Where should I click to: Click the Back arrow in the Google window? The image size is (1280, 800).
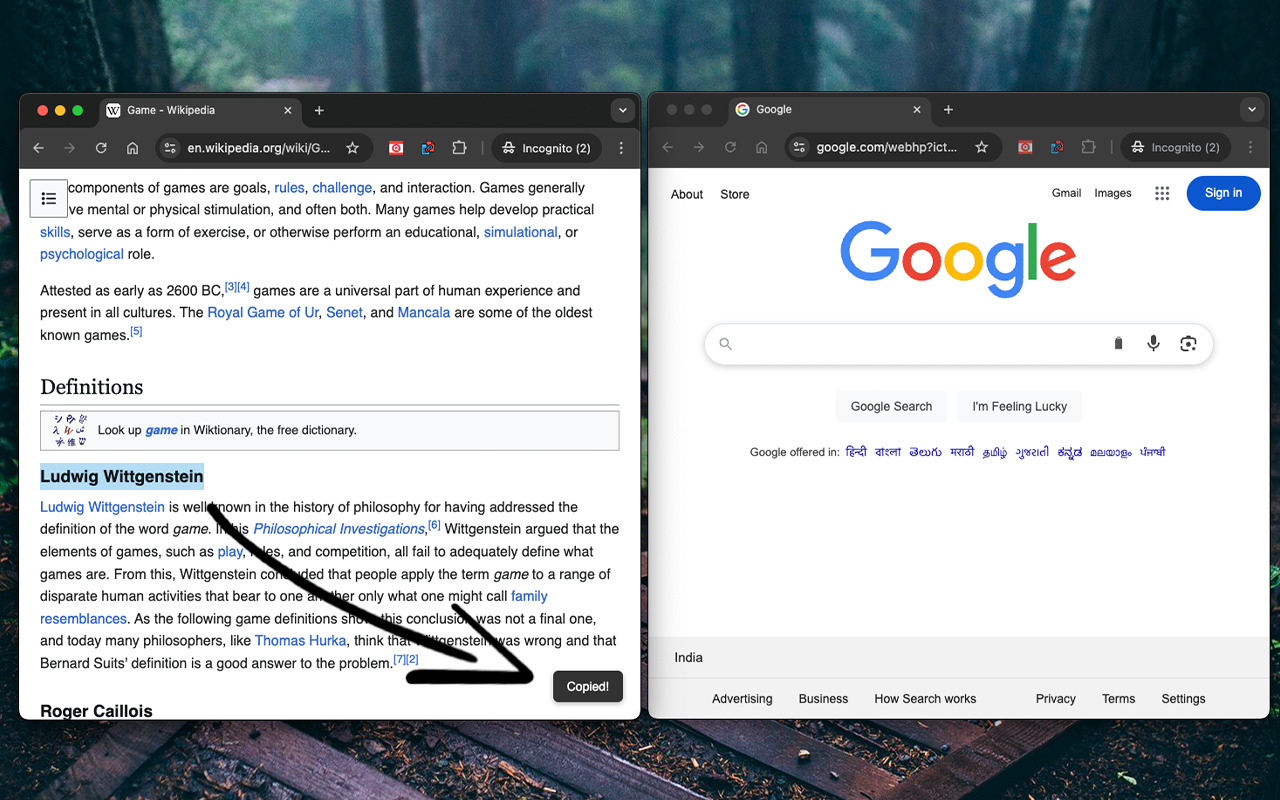click(667, 147)
